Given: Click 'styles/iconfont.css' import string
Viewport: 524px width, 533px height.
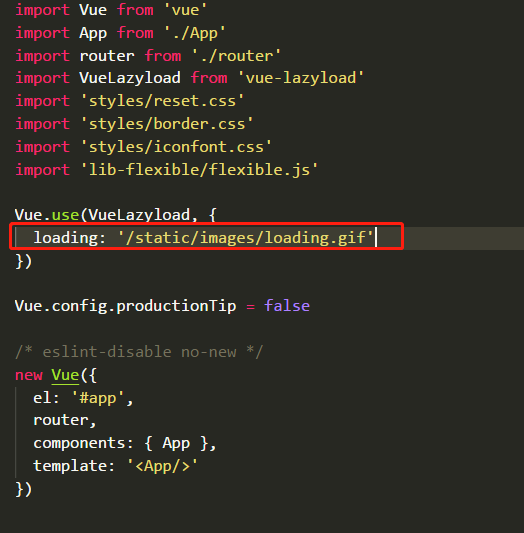Looking at the screenshot, I should (176, 147).
